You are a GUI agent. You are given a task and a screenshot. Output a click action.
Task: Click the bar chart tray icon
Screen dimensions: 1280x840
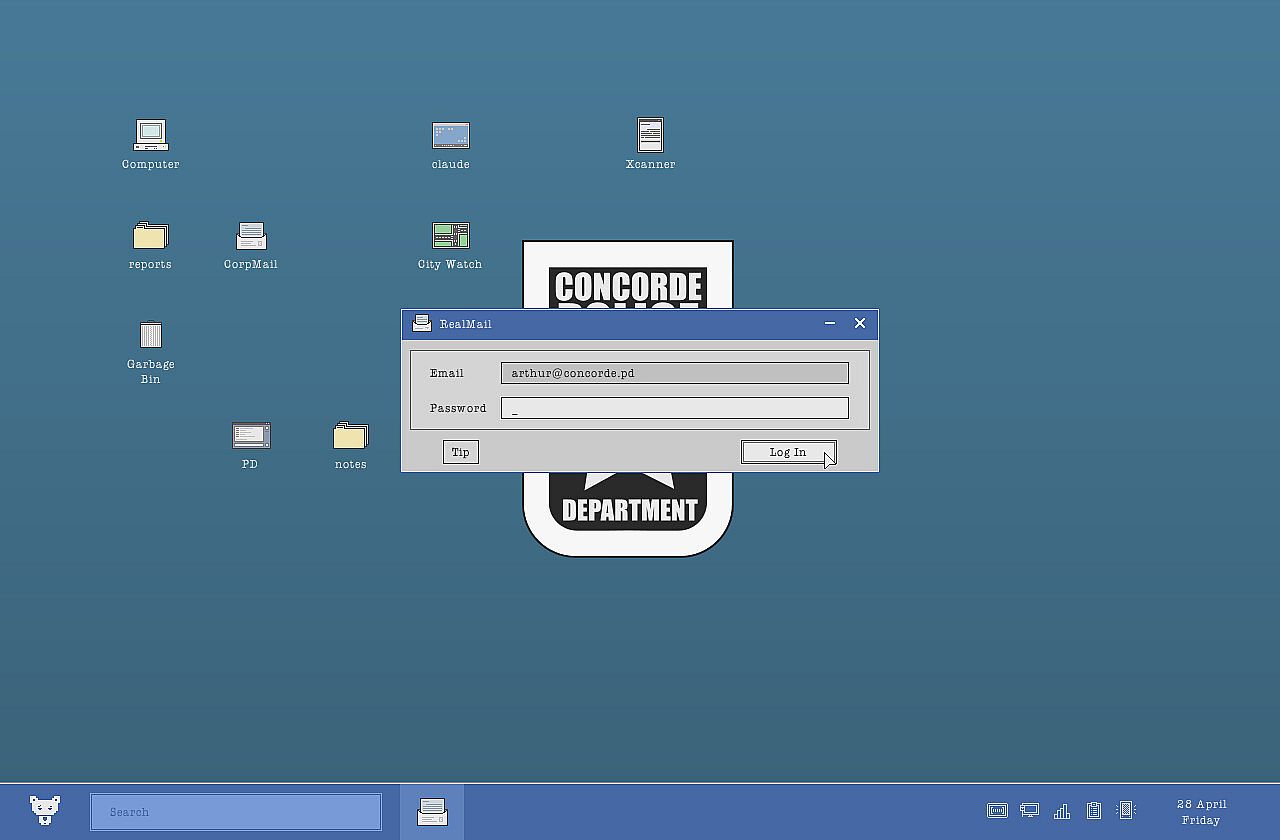[1062, 811]
